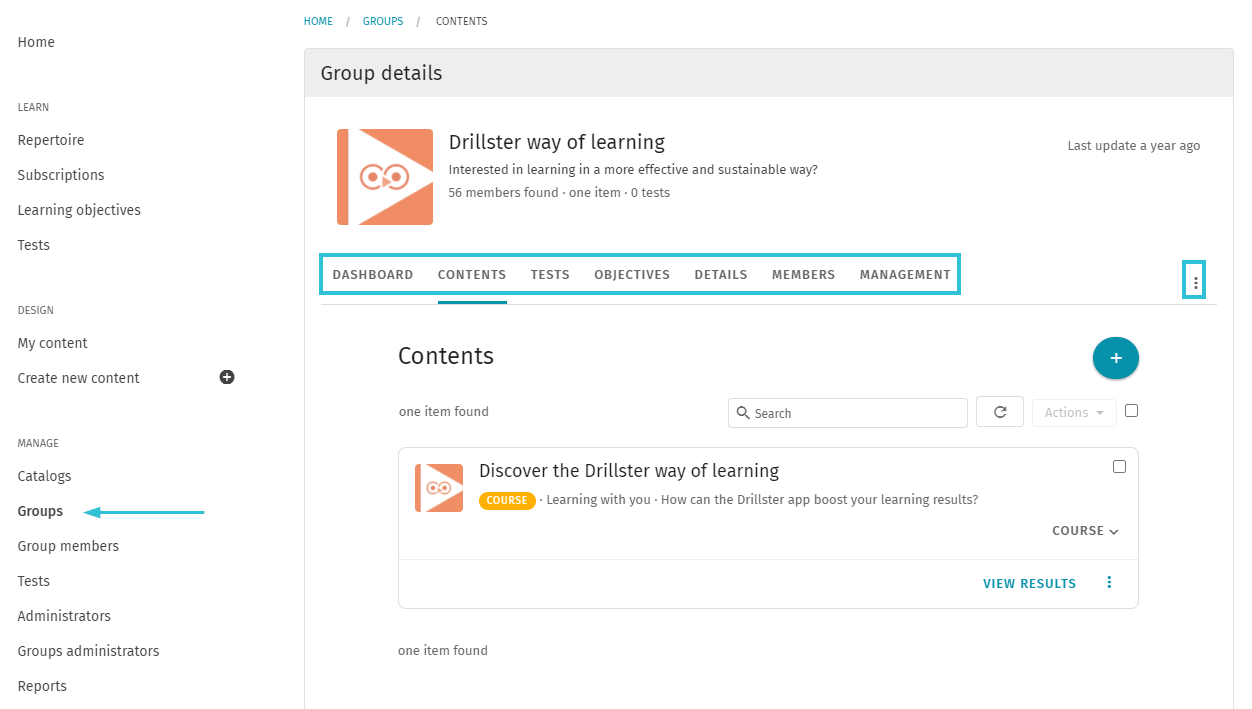Click the Discover course thumbnail icon
The height and width of the screenshot is (709, 1252).
tap(439, 487)
